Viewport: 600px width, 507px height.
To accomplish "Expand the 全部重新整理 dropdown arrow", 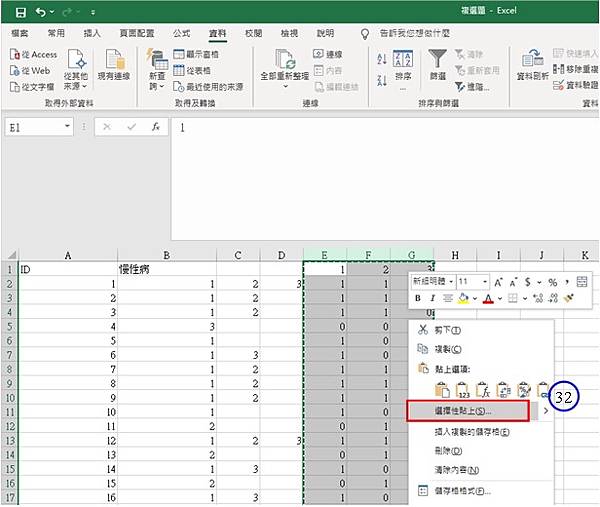I will [285, 86].
